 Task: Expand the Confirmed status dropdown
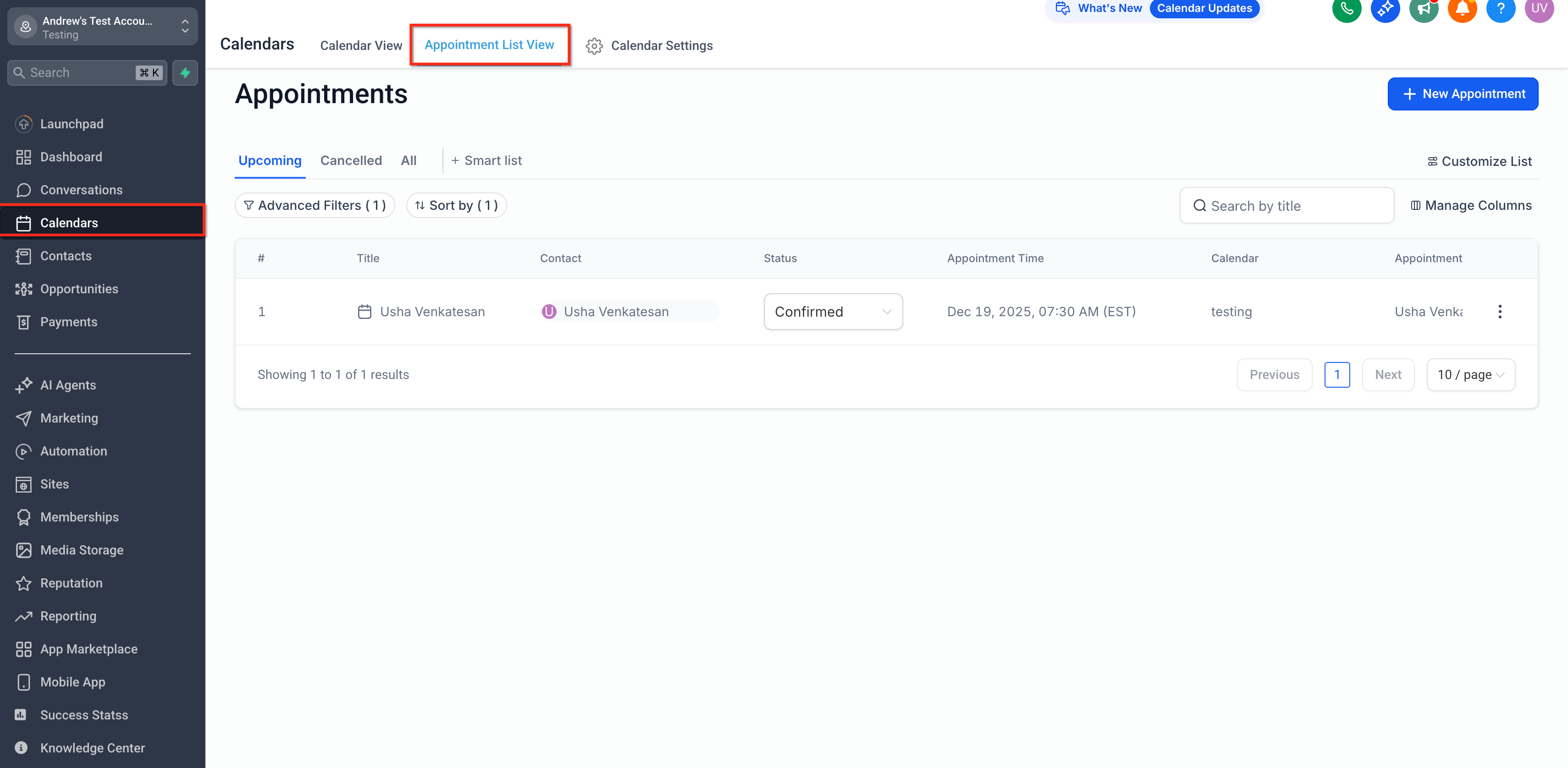pyautogui.click(x=833, y=312)
